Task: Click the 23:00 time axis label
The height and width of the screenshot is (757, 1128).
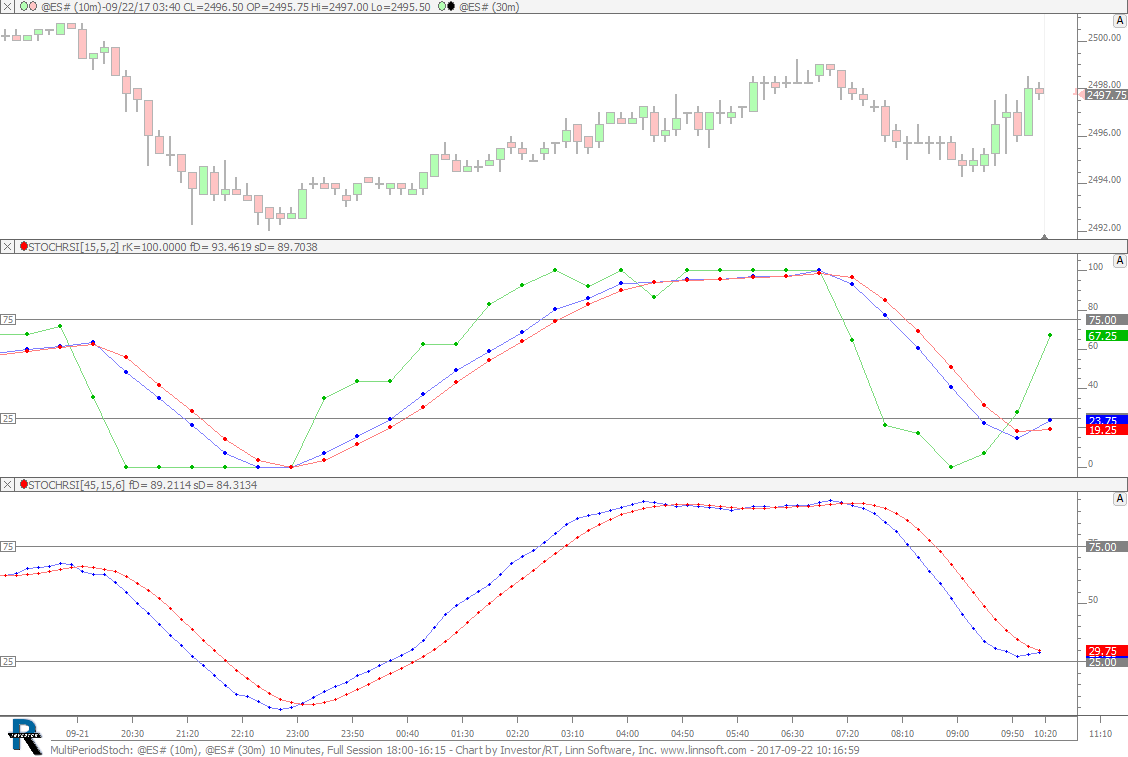Action: coord(297,733)
